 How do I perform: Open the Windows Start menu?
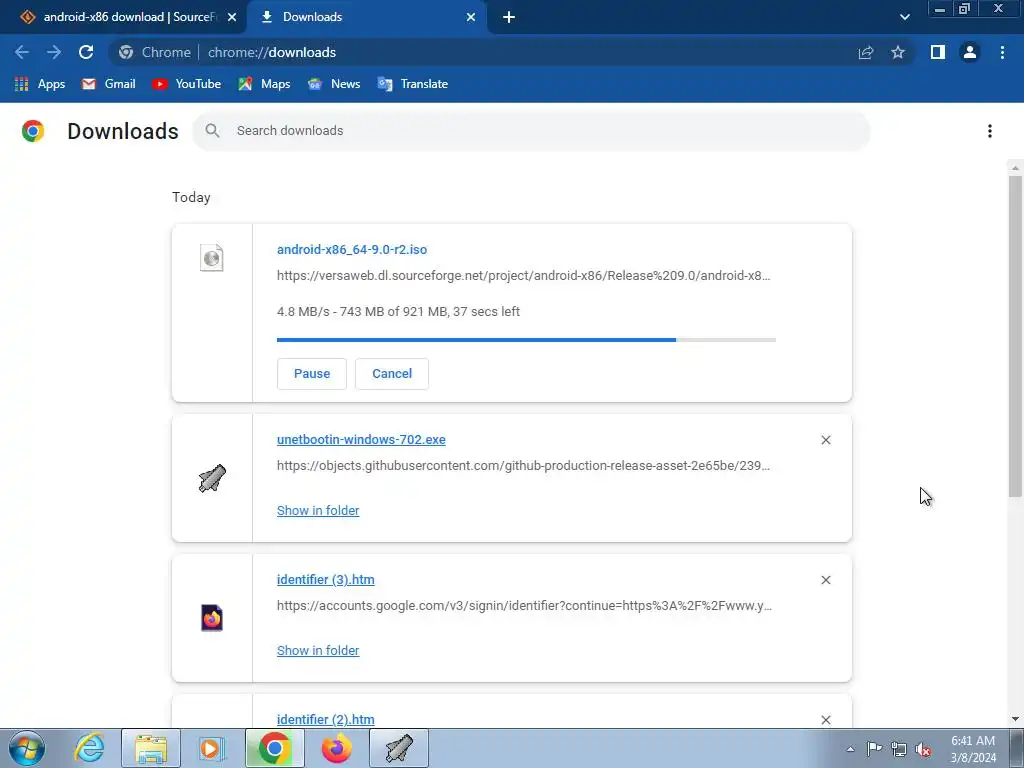27,748
